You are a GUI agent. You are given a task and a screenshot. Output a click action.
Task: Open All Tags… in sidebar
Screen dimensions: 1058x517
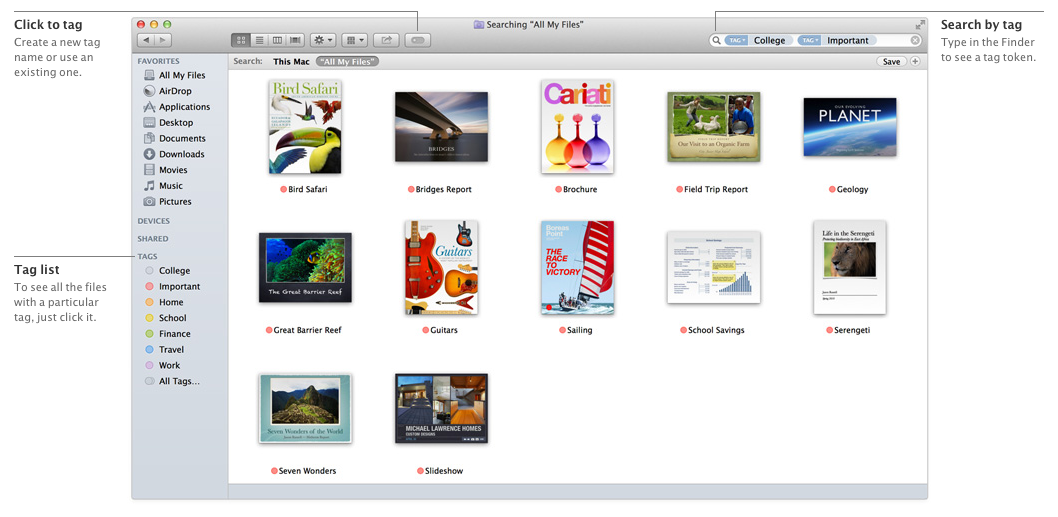(x=174, y=381)
